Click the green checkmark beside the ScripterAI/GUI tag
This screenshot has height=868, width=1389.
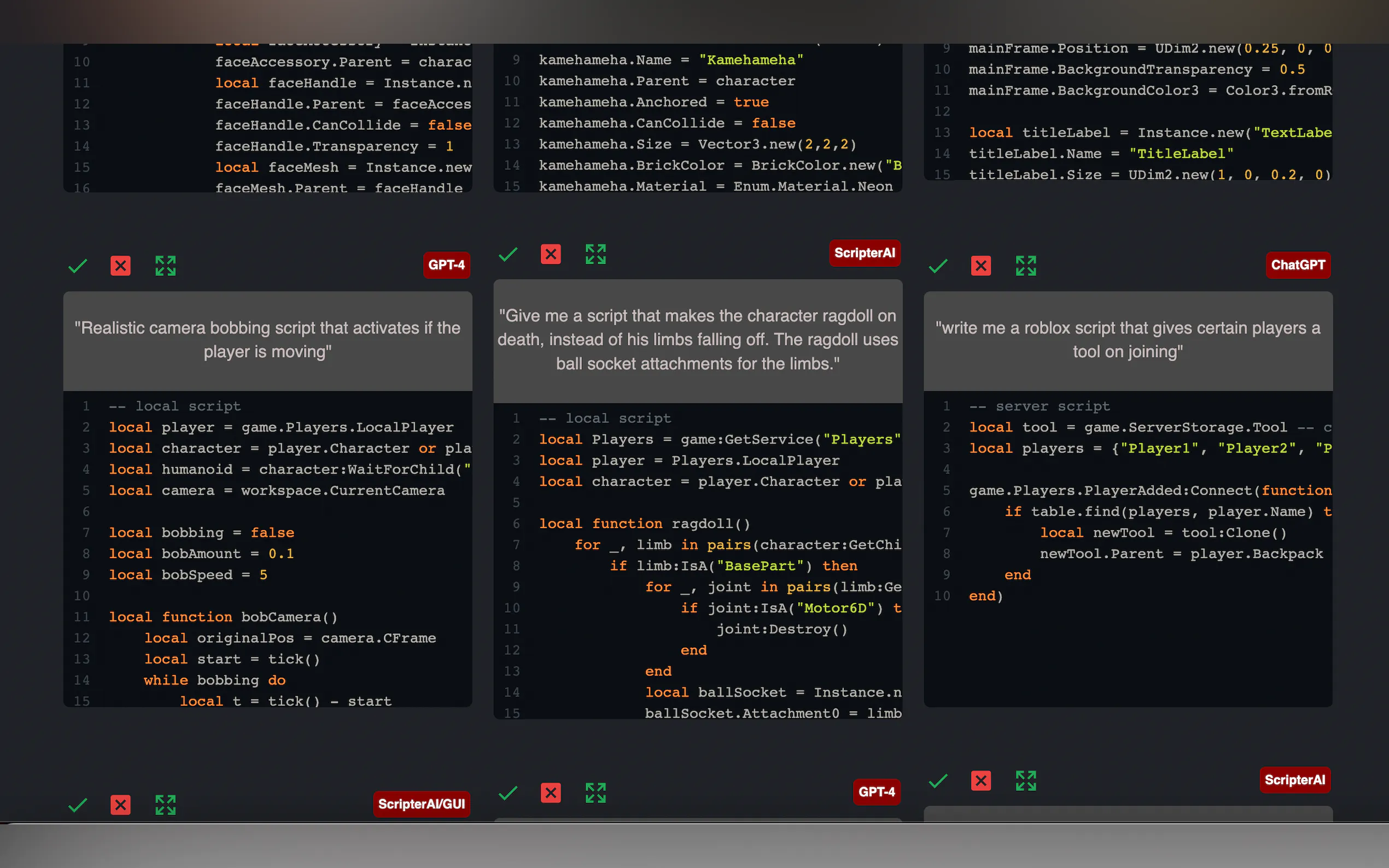(x=78, y=805)
